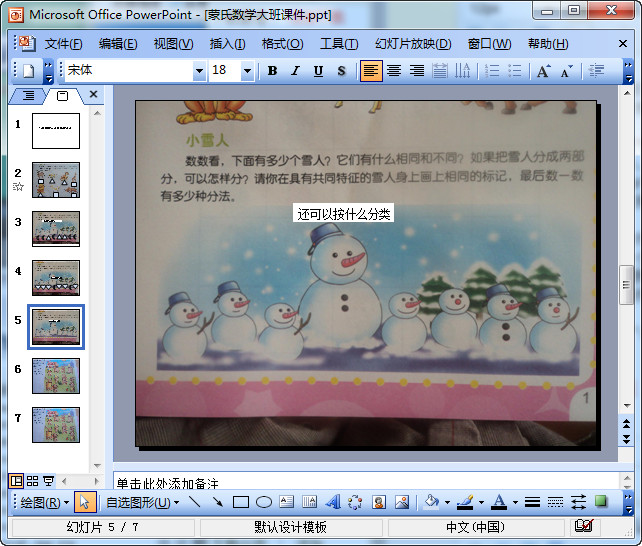Open 幻灯片放映(D) menu
Screen dimensions: 642x546
[413, 44]
